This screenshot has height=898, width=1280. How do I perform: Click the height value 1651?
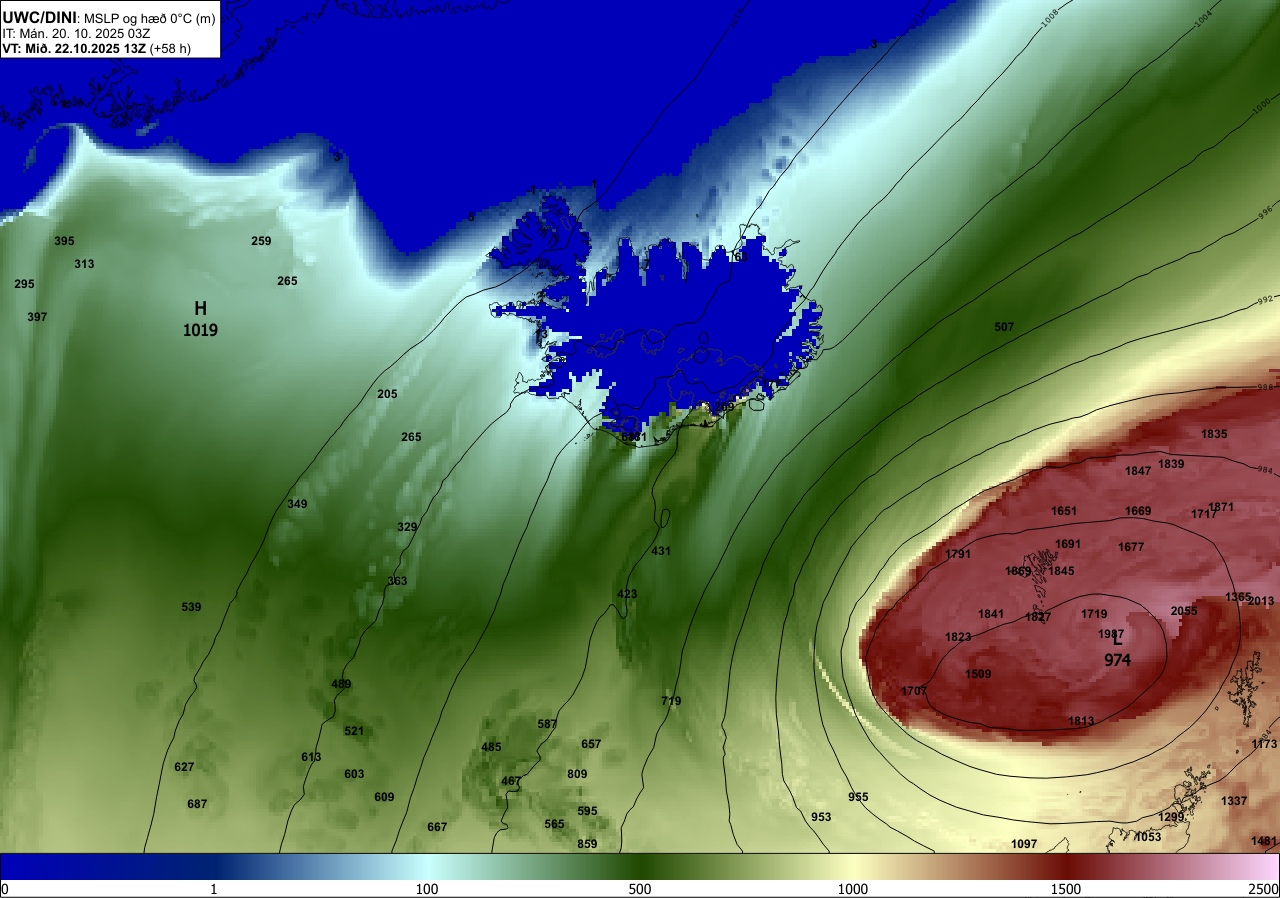coord(1064,511)
